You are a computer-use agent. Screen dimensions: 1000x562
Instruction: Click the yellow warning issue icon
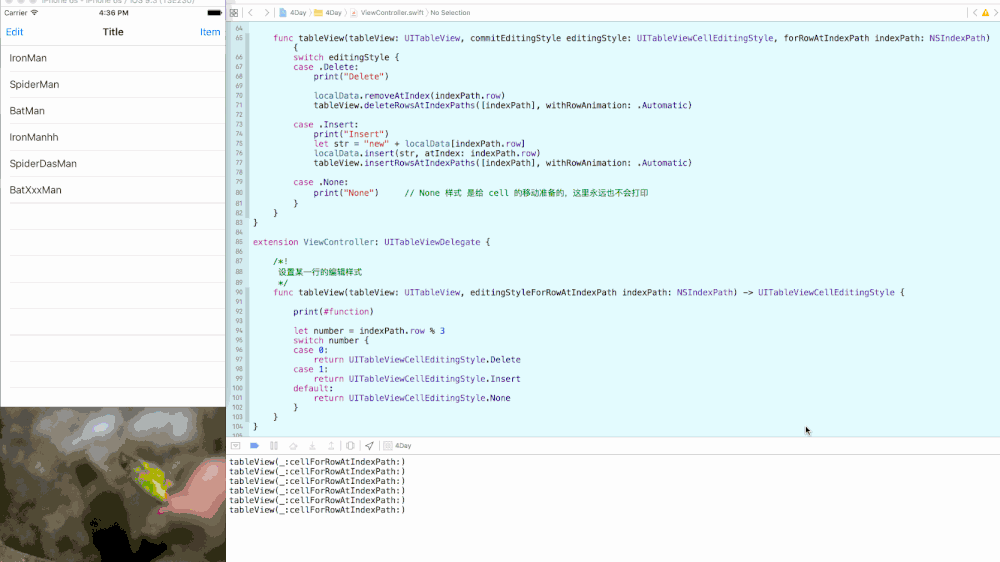(x=985, y=13)
